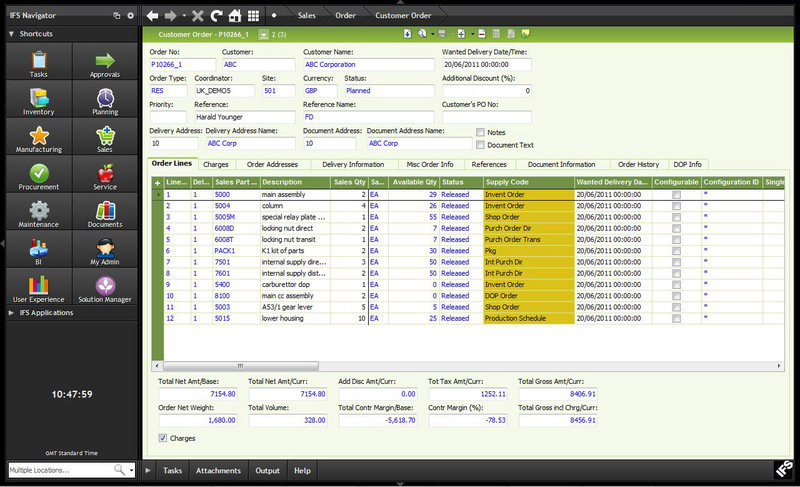
Task: Toggle the Document Text checkbox
Action: pos(480,145)
